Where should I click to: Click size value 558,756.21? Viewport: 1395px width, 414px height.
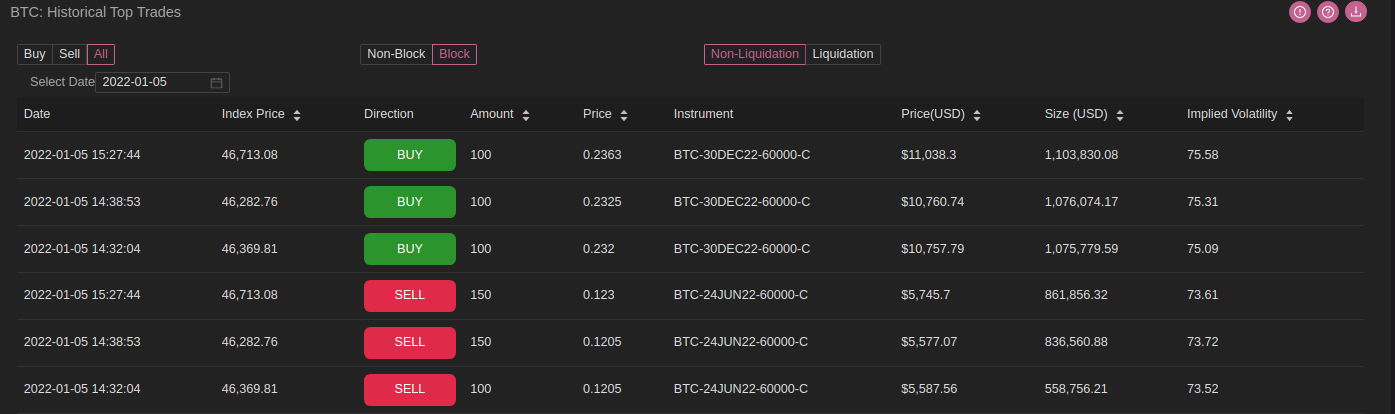tap(1076, 389)
